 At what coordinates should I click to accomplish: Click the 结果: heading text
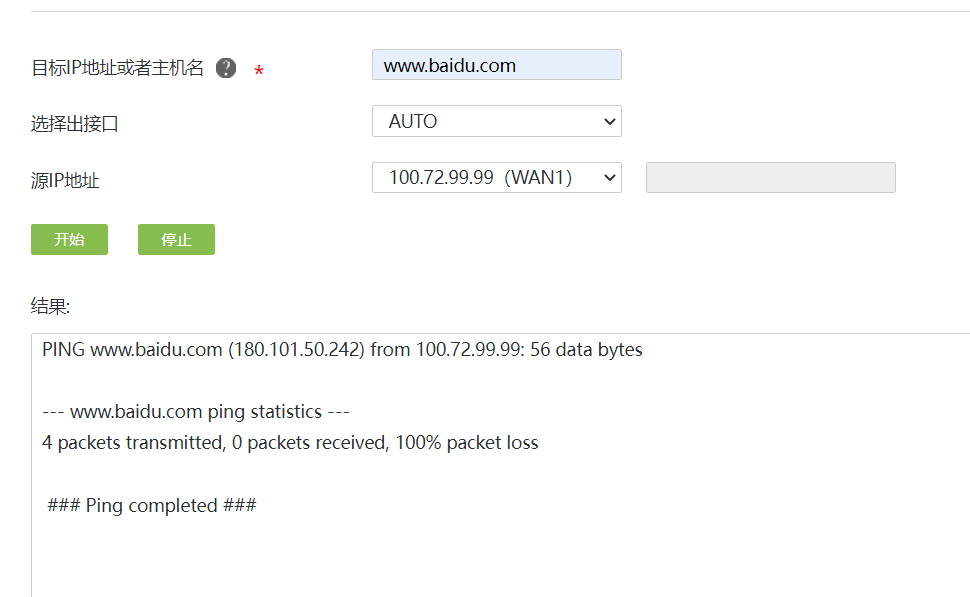tap(51, 304)
